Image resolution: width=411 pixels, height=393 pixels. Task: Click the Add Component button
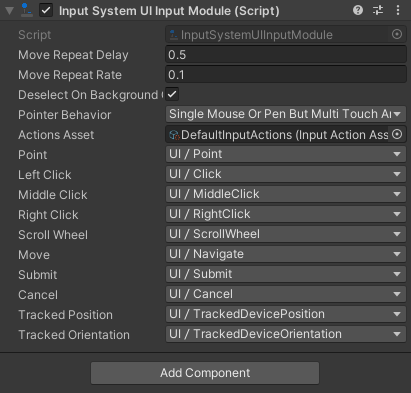[x=205, y=373]
